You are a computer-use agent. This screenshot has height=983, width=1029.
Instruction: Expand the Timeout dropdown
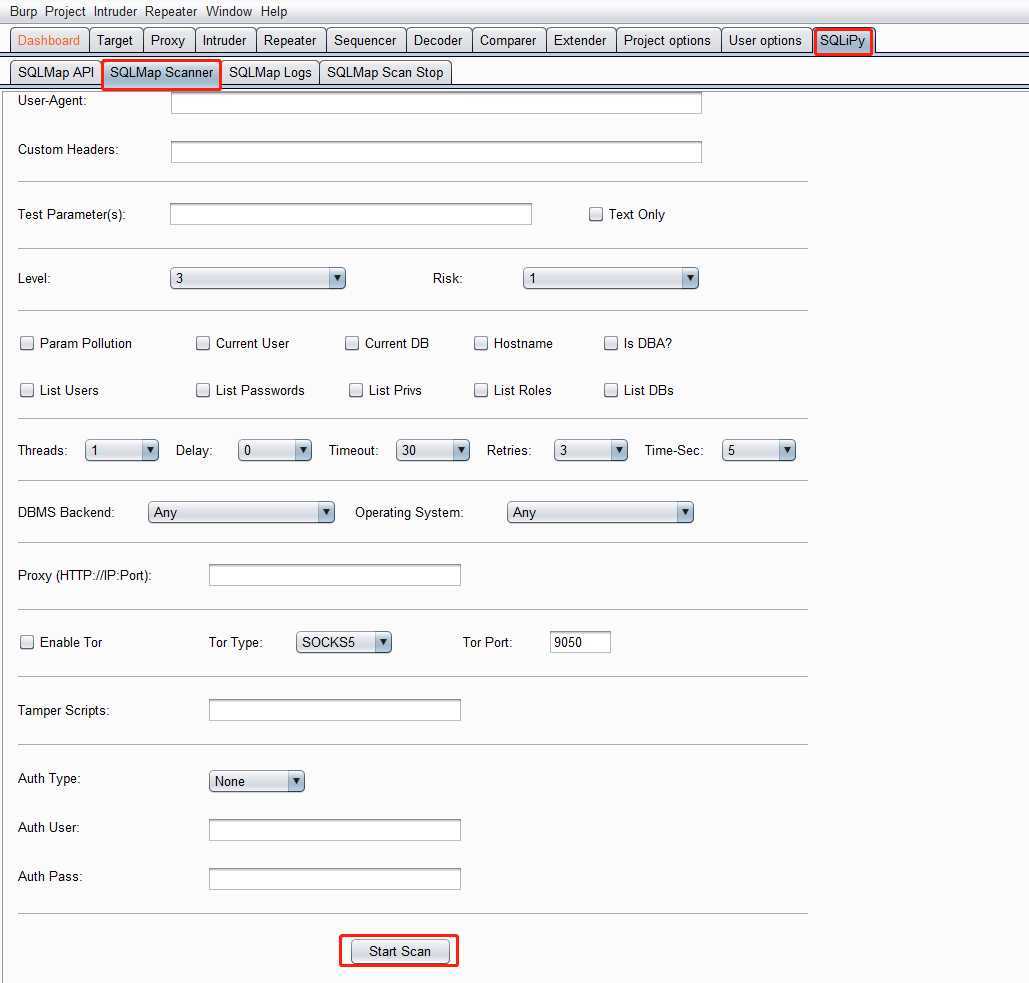point(433,450)
